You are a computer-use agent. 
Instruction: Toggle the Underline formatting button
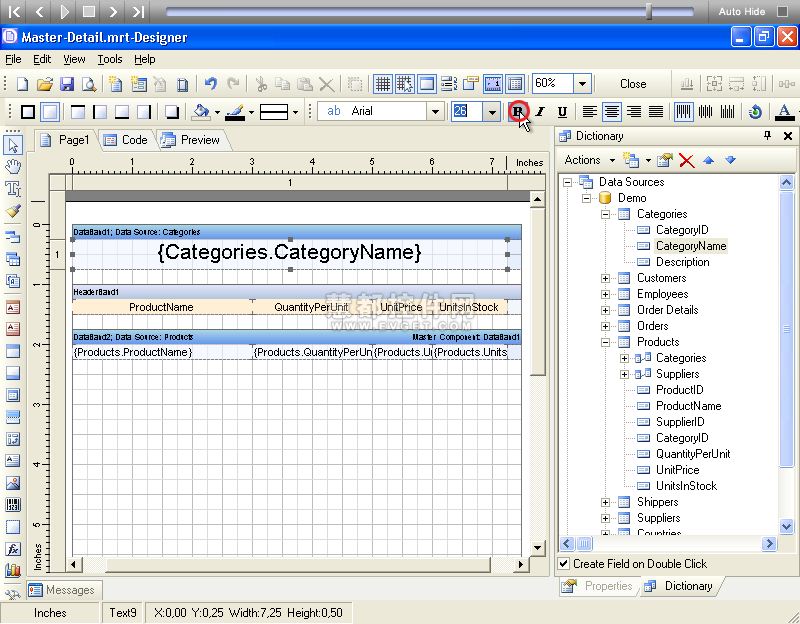point(562,111)
